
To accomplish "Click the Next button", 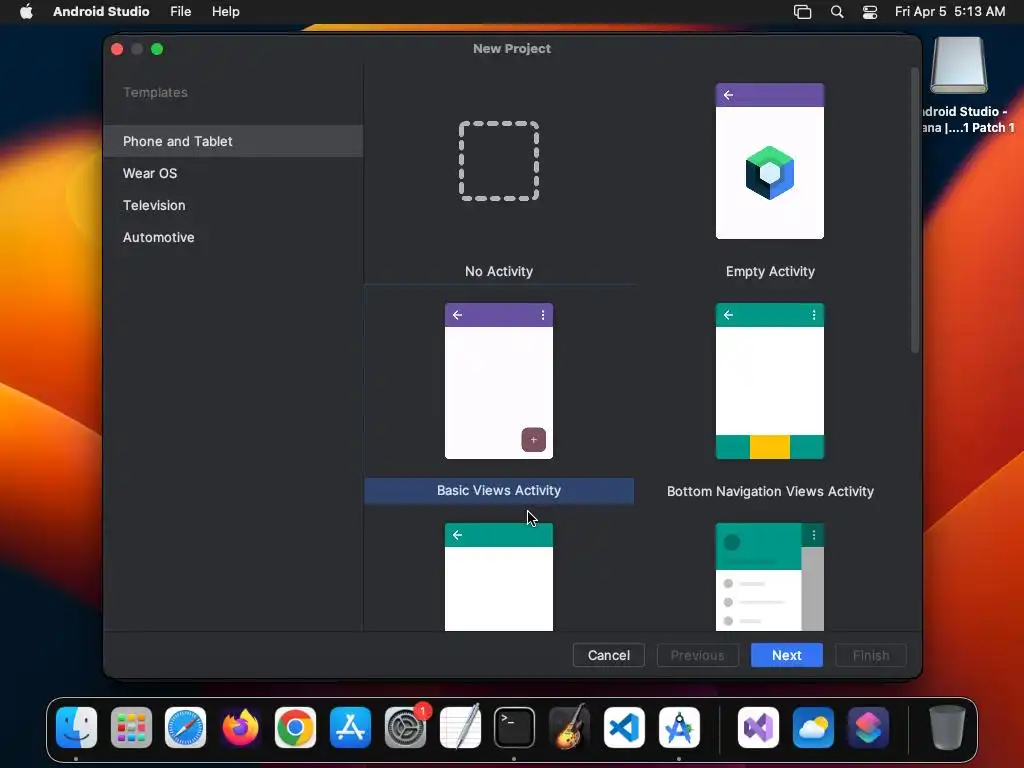I will (786, 655).
